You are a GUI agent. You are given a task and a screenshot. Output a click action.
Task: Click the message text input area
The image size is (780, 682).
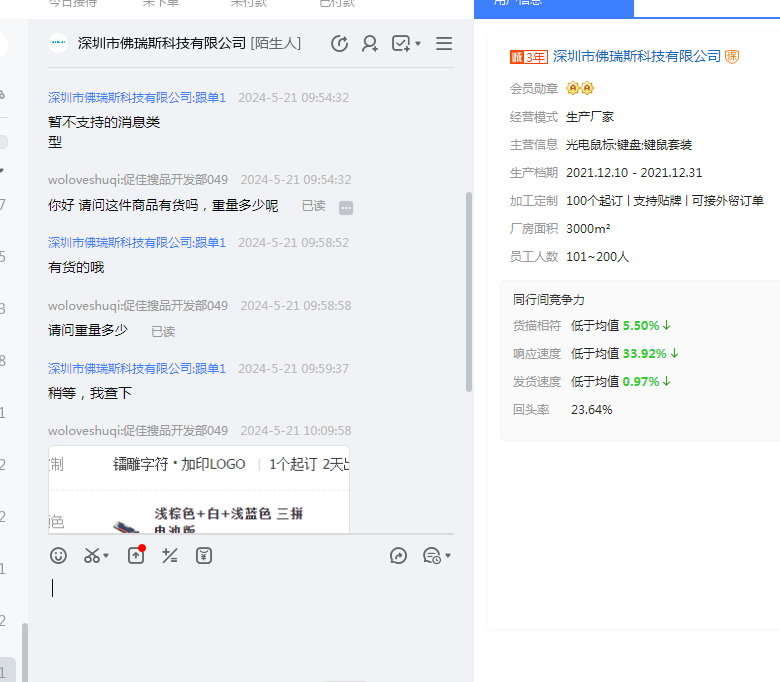coord(250,600)
